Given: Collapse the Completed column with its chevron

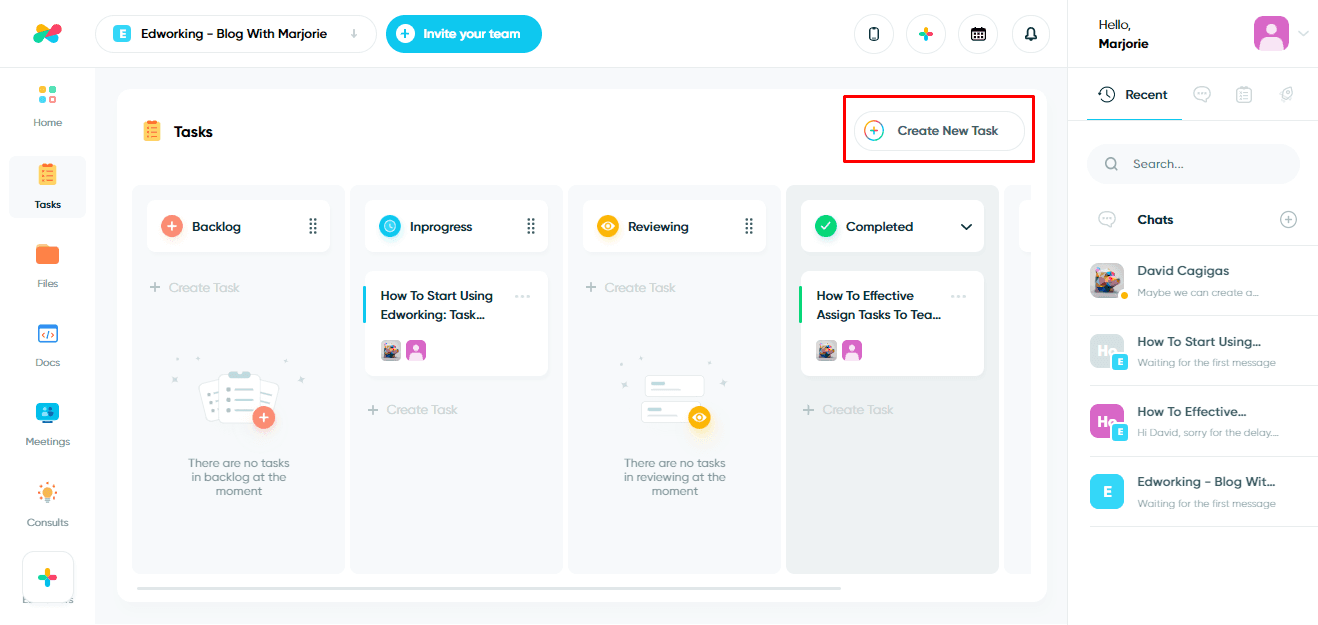Looking at the screenshot, I should coord(966,226).
